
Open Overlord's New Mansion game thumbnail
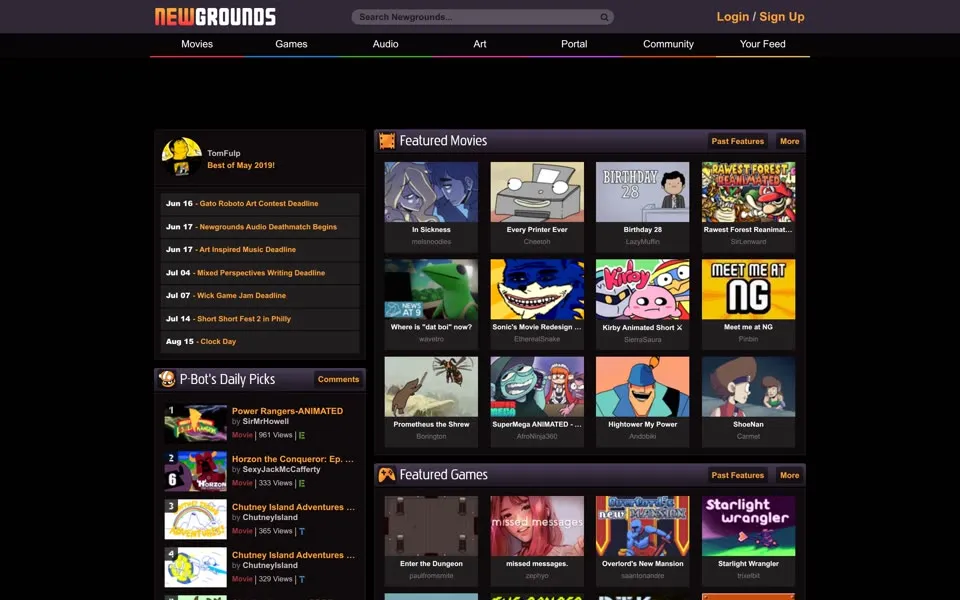tap(642, 526)
